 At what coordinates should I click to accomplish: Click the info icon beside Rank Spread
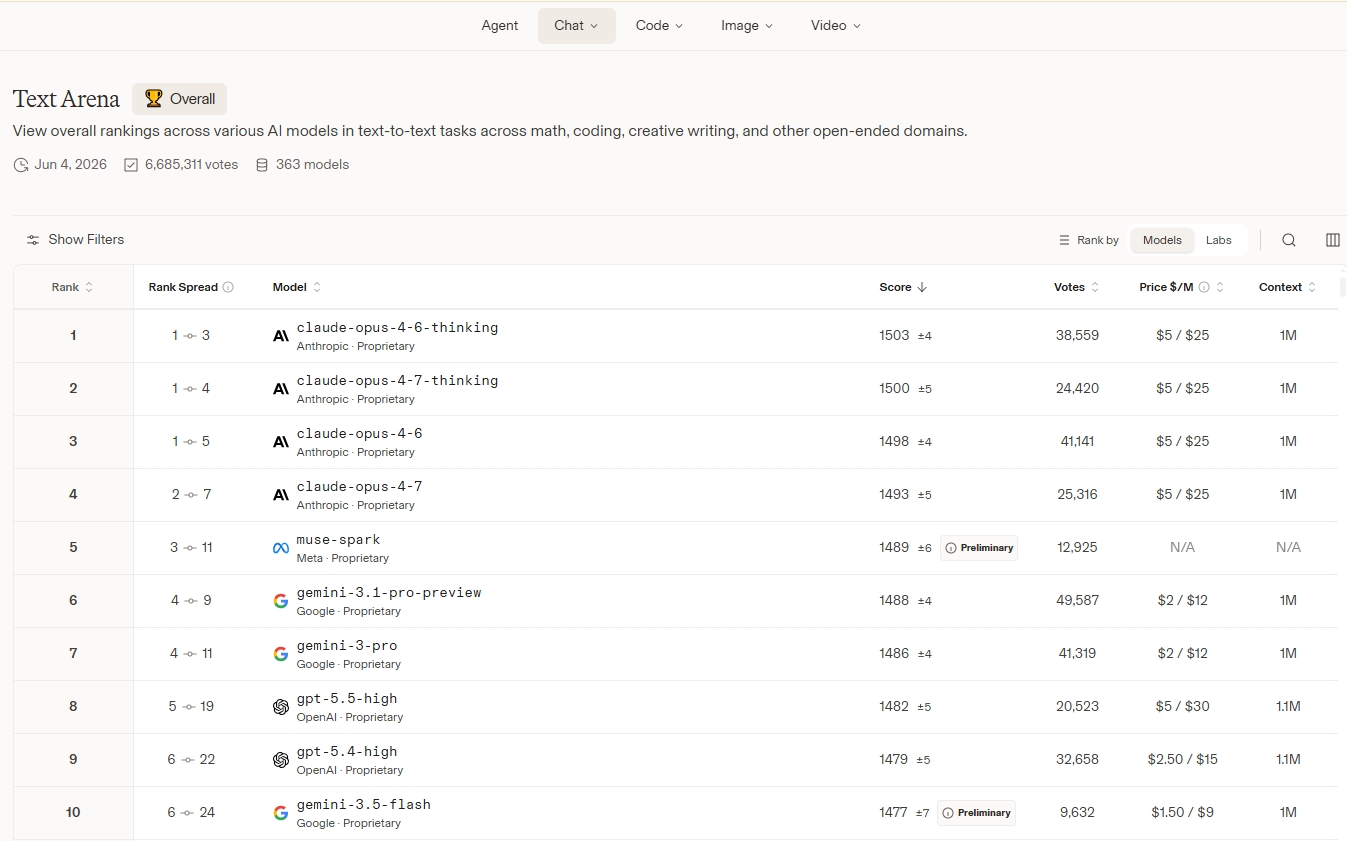pos(228,287)
